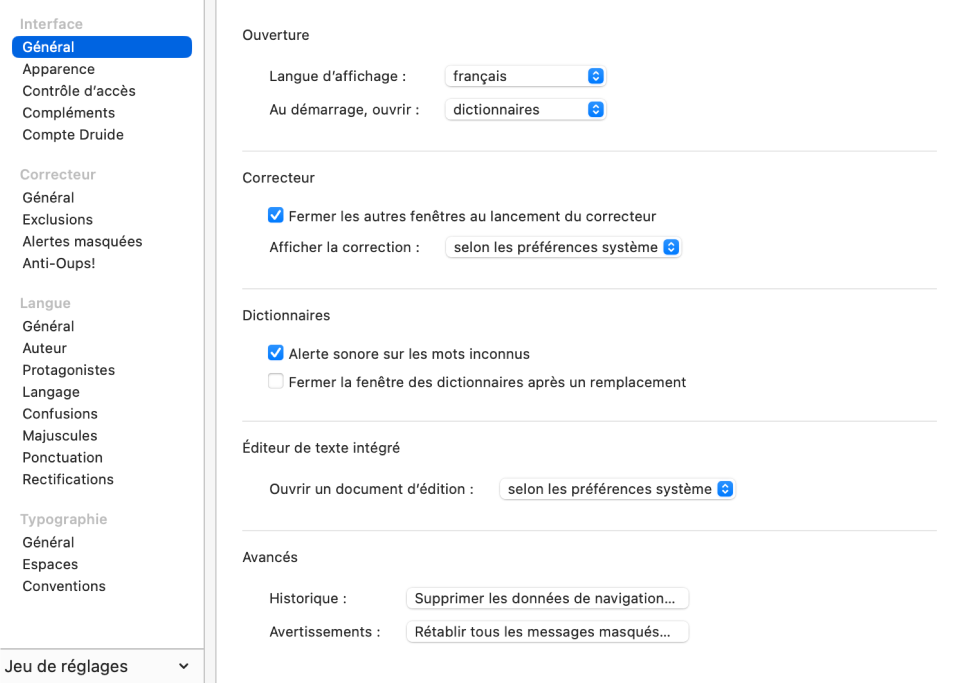The image size is (963, 683).
Task: Toggle 'Fermer les autres fenêtres' checkbox
Action: pos(276,216)
